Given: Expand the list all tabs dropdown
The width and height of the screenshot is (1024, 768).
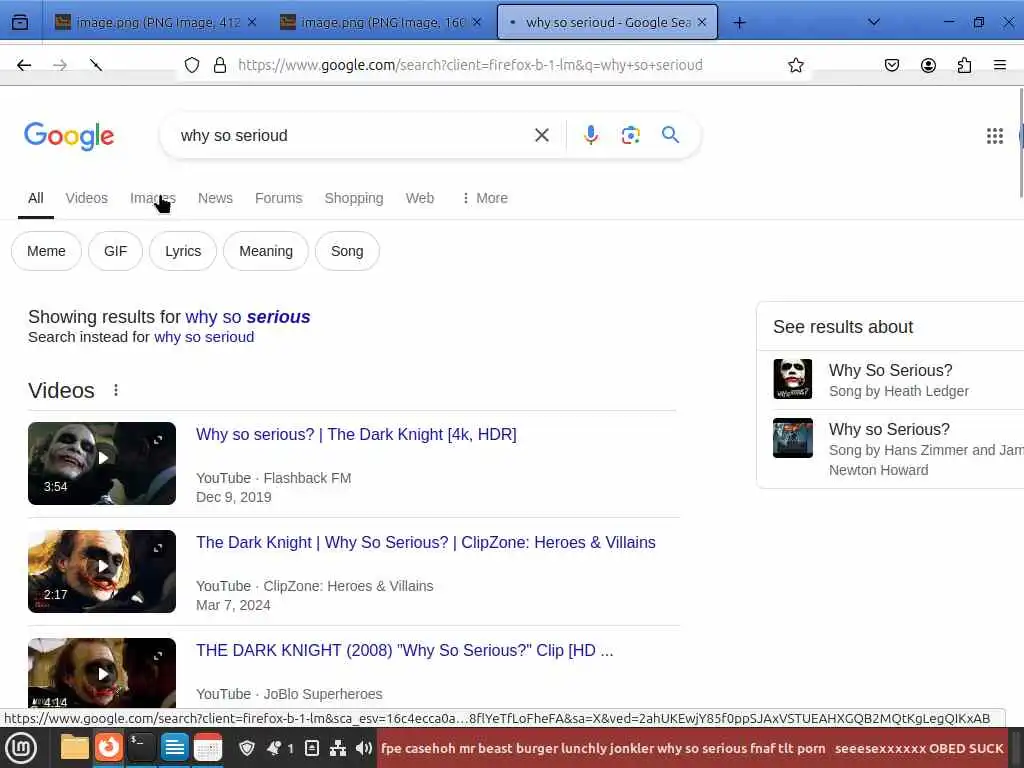Looking at the screenshot, I should tap(874, 22).
